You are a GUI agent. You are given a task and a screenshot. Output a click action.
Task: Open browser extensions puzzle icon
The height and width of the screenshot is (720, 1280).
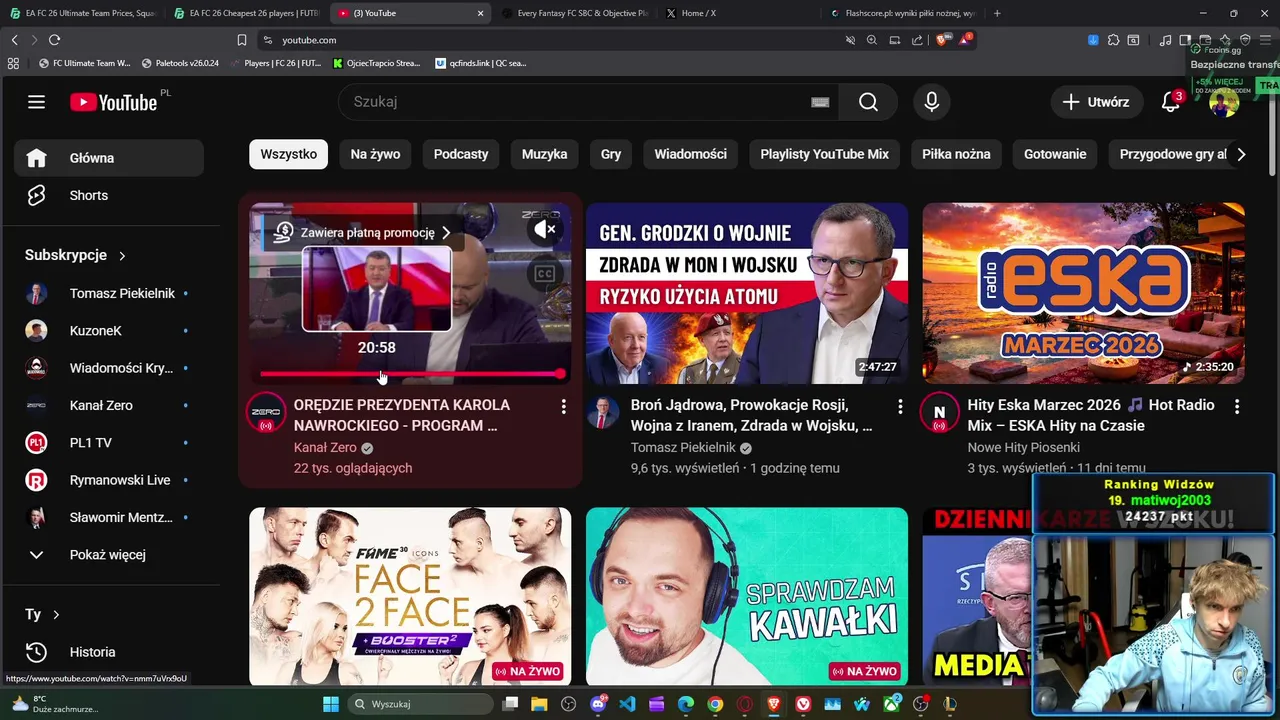pos(1113,40)
